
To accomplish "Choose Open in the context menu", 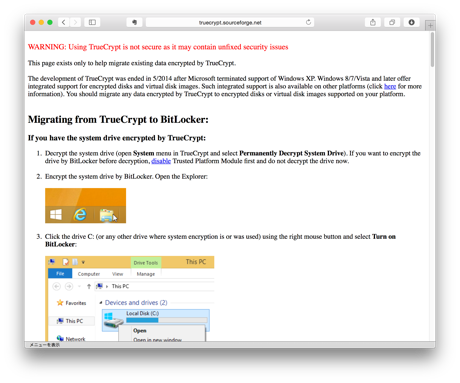I will point(140,331).
